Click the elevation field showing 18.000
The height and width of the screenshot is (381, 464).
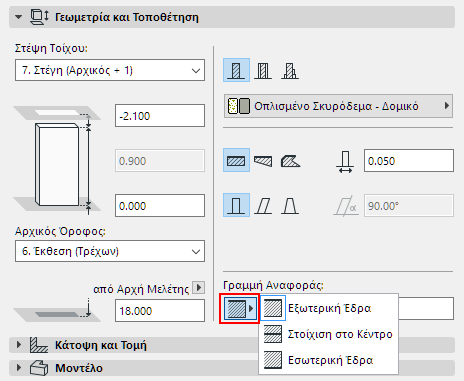(160, 311)
